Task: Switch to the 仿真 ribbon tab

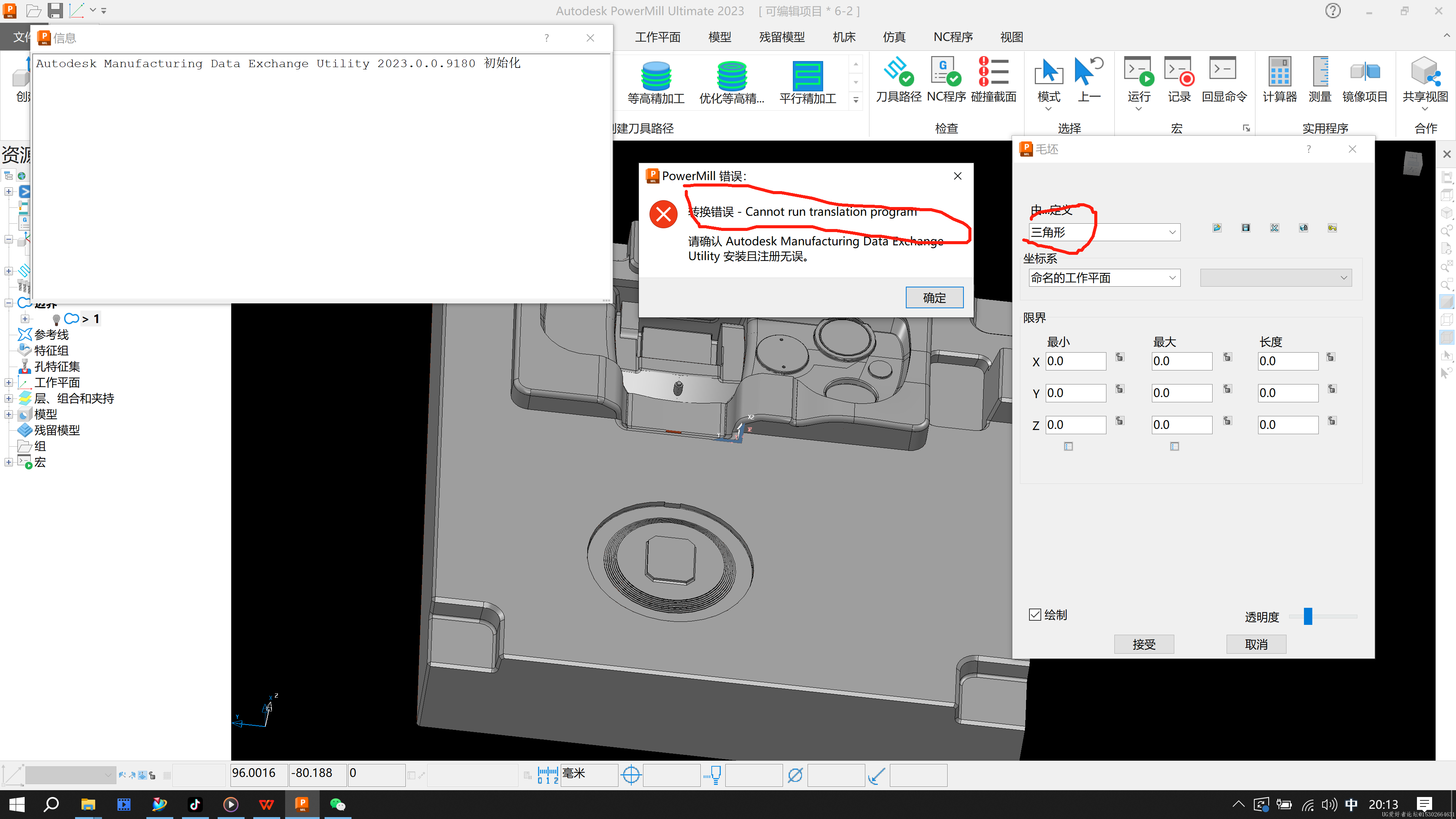Action: [x=894, y=37]
